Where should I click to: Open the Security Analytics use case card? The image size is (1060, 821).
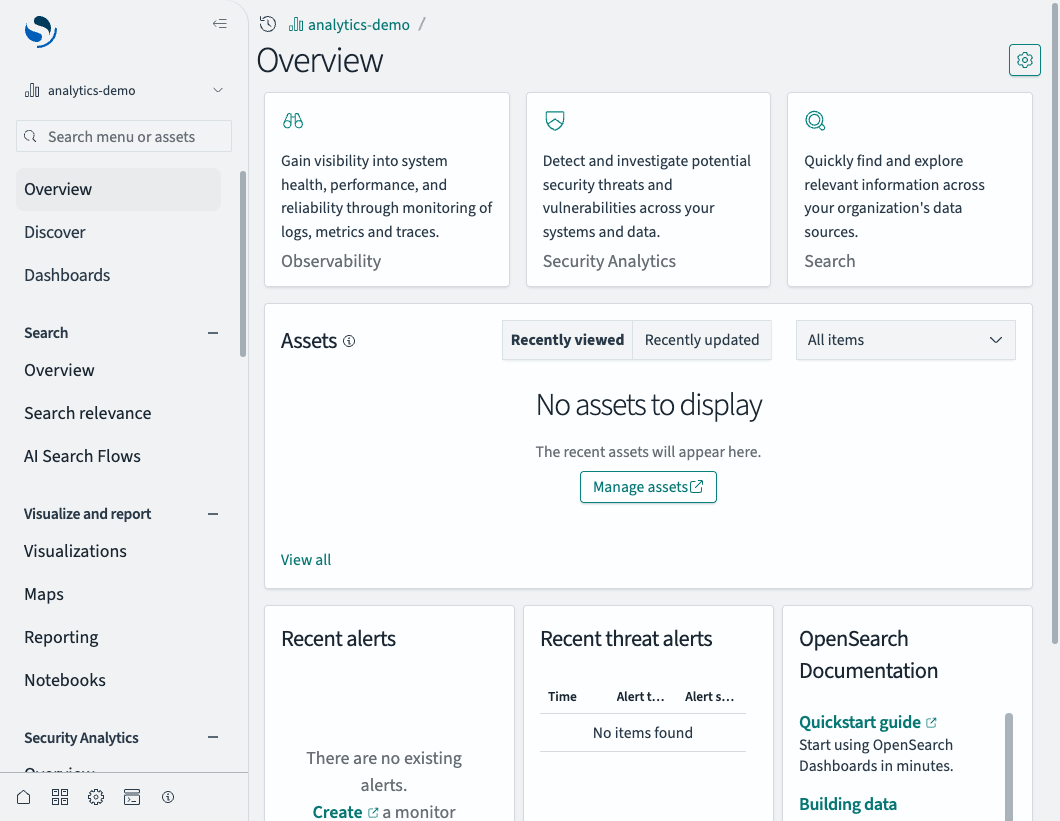click(x=648, y=189)
